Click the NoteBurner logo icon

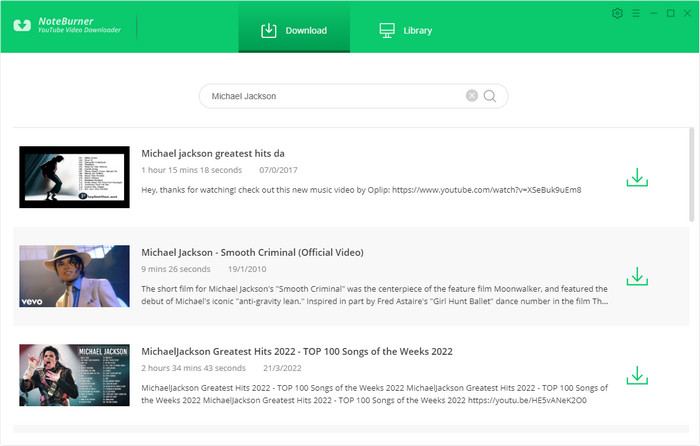click(22, 25)
